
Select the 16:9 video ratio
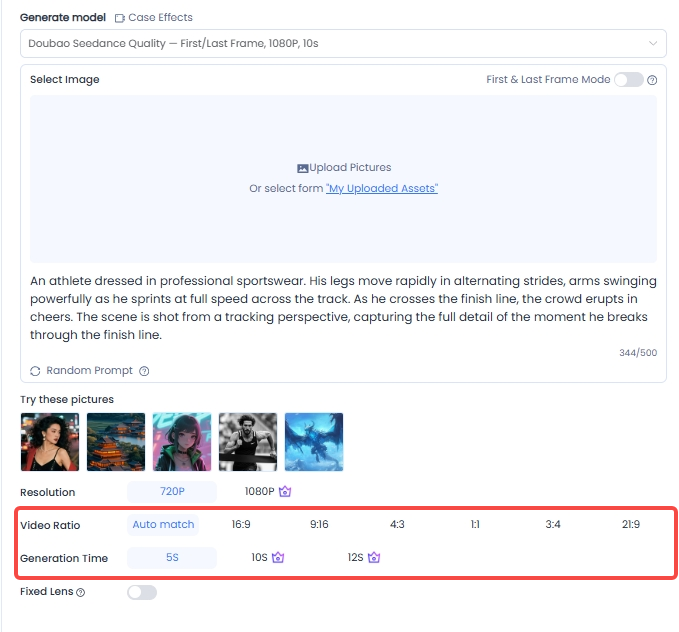tap(241, 524)
